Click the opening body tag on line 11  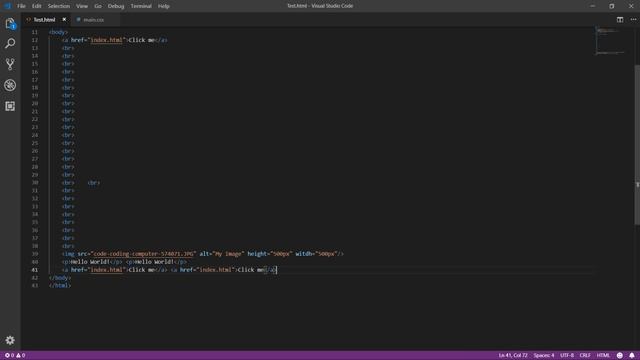pos(58,32)
